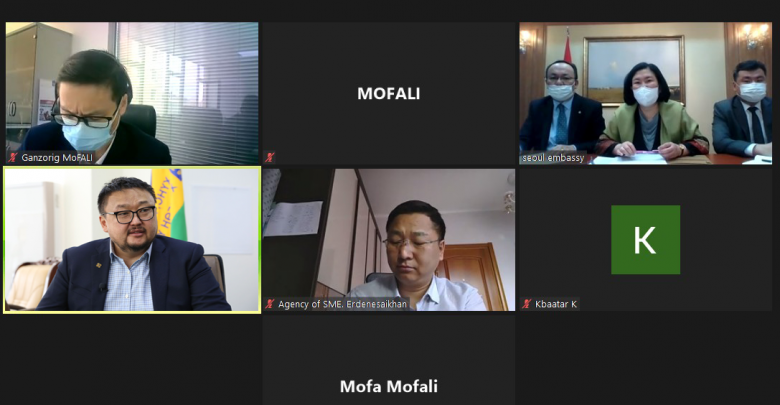Click muted microphone icon beside Ganzorig MoFALI
780x405 pixels.
pos(13,158)
